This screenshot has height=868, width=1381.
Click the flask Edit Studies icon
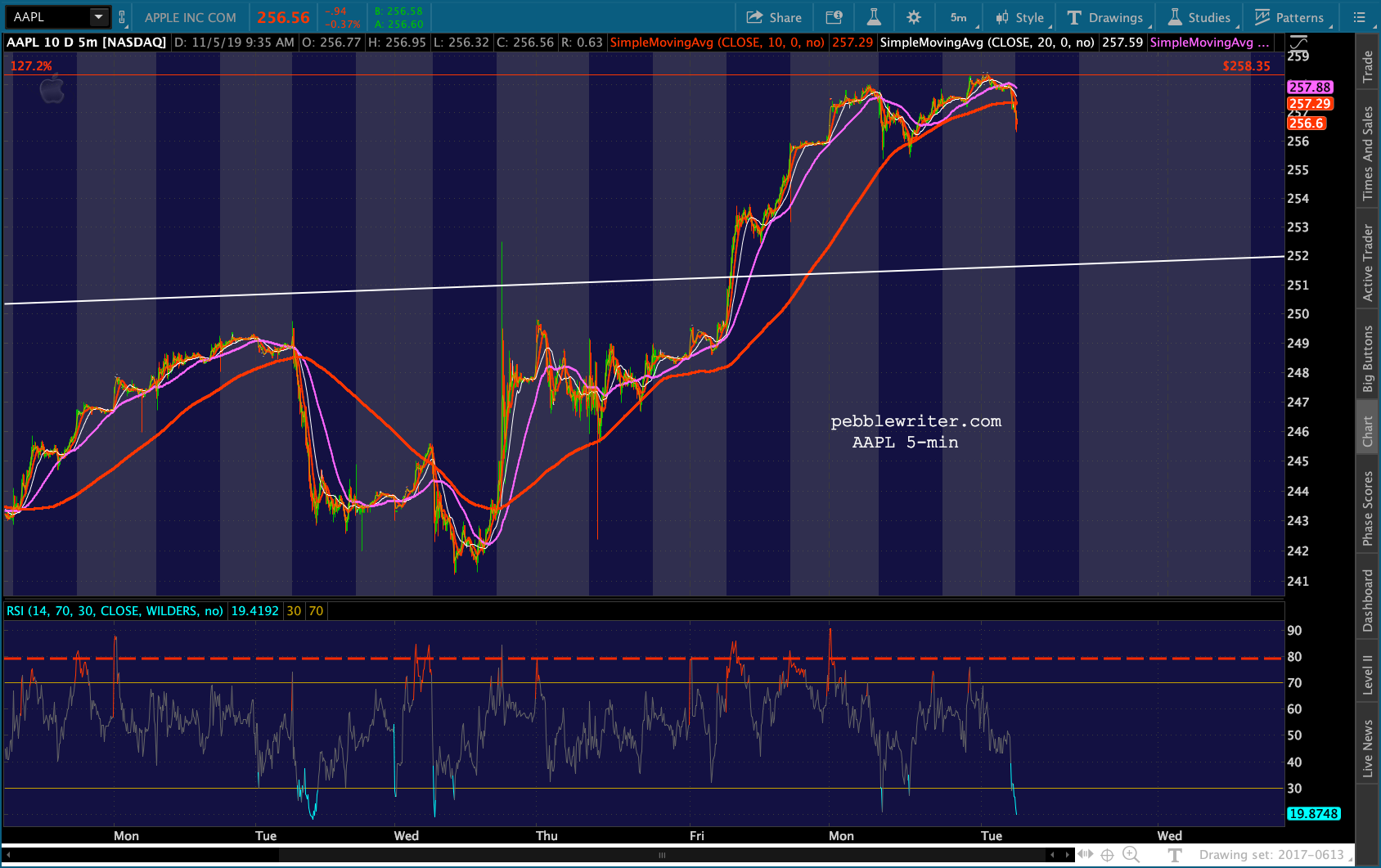(874, 17)
